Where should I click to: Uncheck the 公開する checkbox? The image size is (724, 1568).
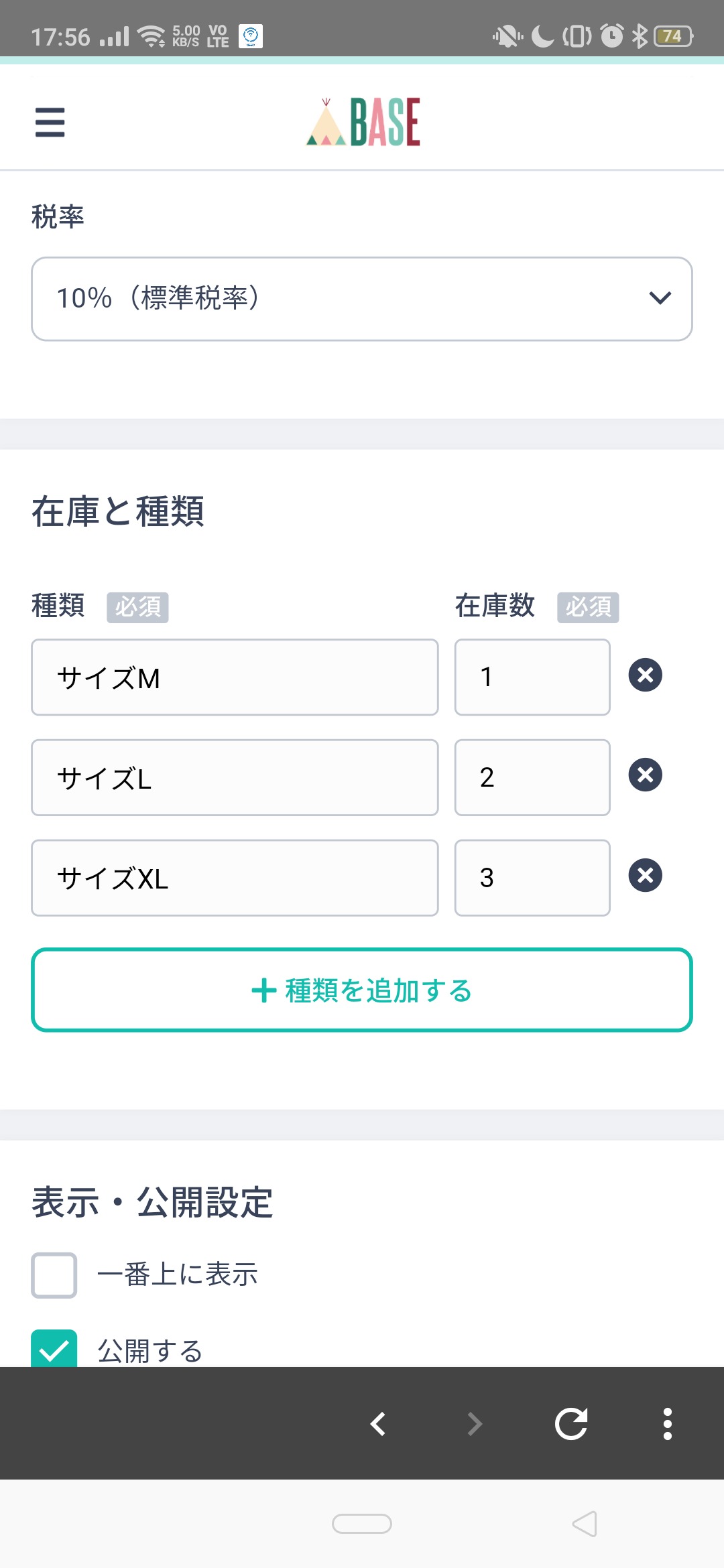click(54, 1348)
